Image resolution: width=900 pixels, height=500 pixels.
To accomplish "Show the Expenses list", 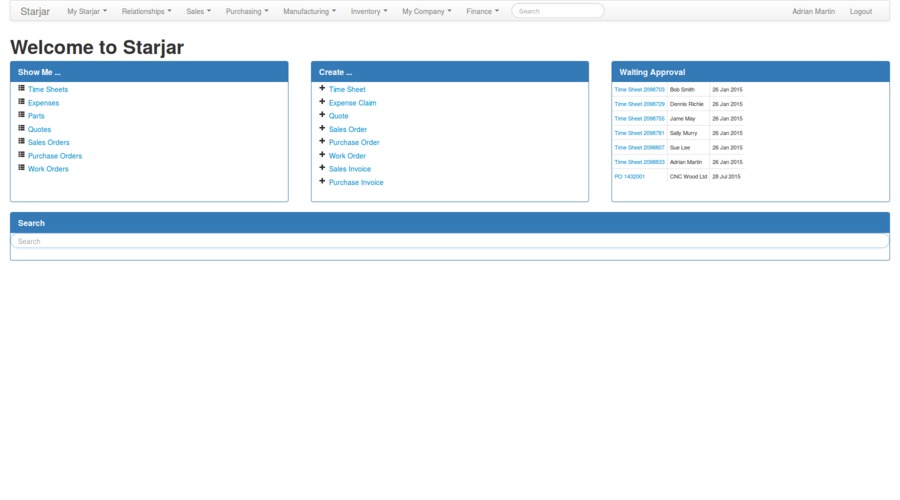I will coord(43,103).
